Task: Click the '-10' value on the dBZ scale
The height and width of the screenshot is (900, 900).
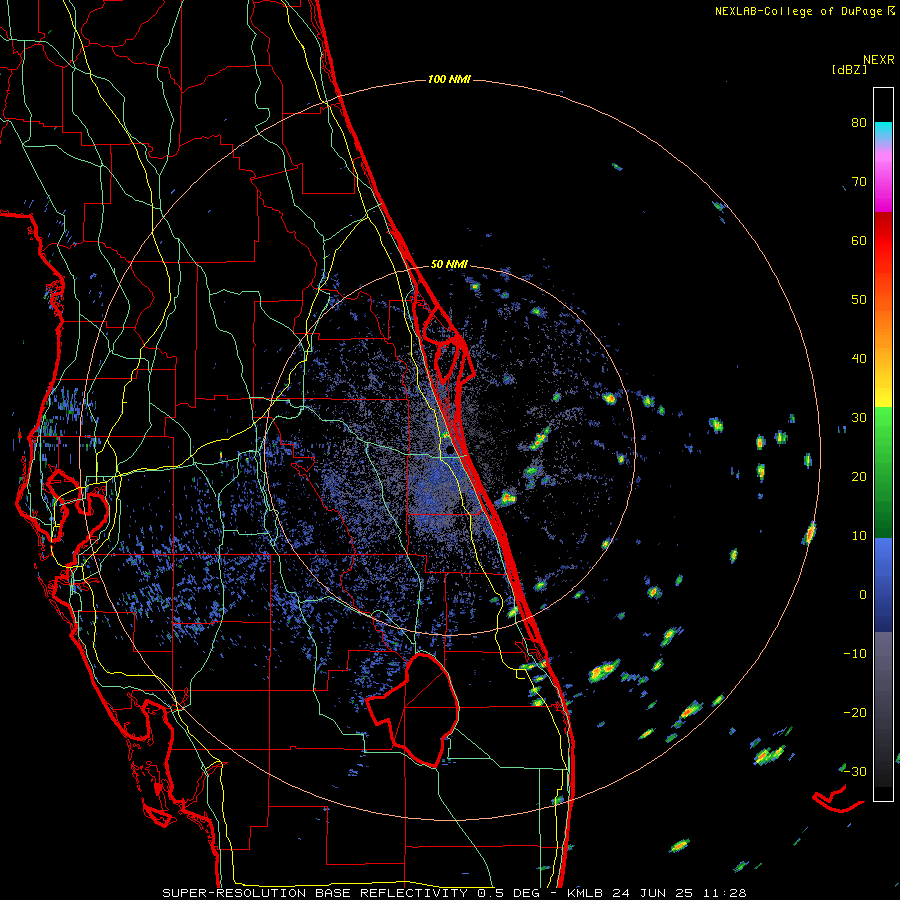Action: 855,654
